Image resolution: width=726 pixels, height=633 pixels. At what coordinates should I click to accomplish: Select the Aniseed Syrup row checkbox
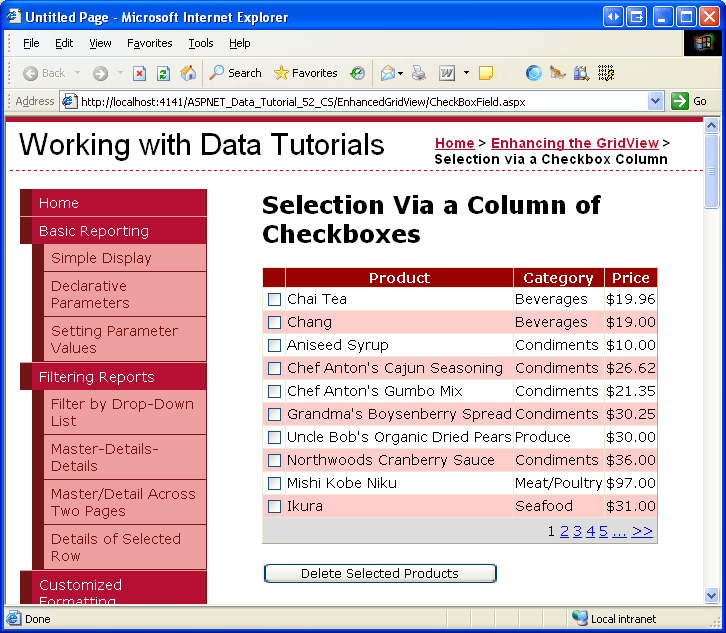274,345
